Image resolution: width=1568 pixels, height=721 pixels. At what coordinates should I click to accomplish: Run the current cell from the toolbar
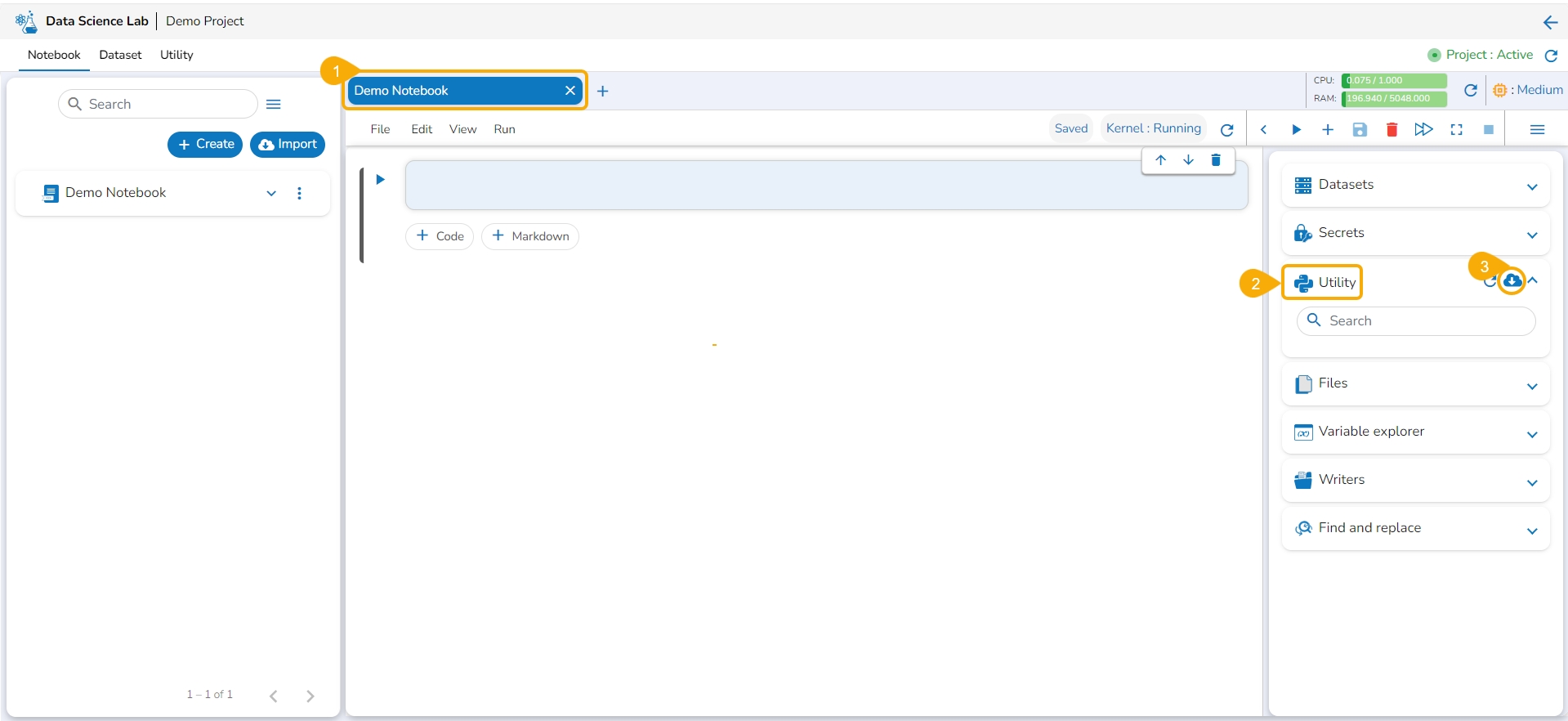click(1296, 130)
